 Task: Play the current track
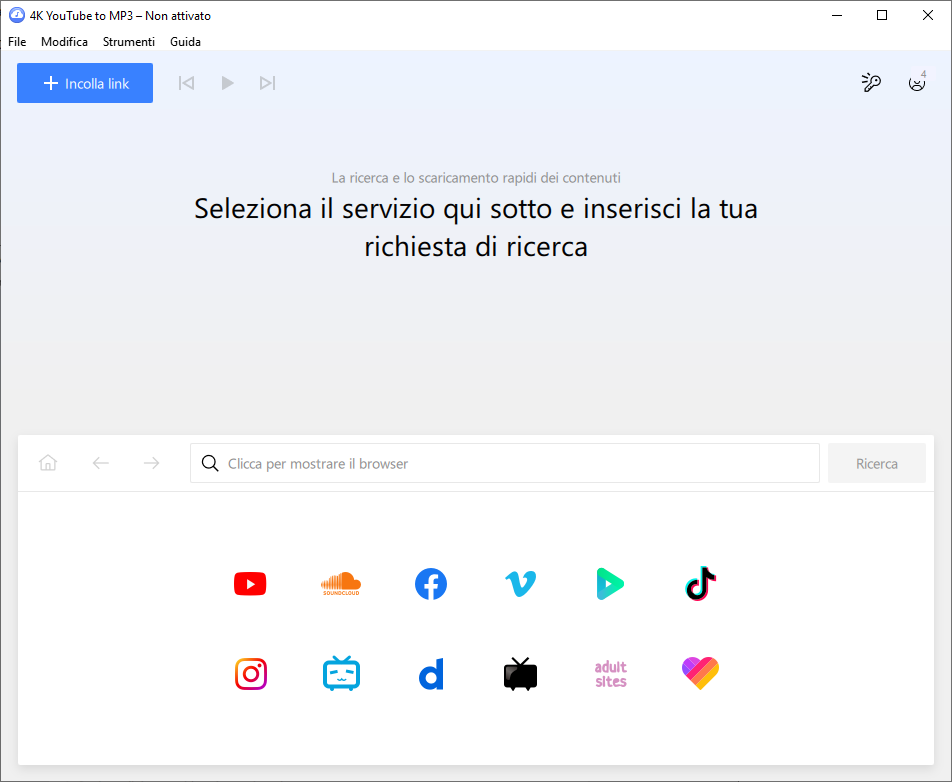click(227, 83)
